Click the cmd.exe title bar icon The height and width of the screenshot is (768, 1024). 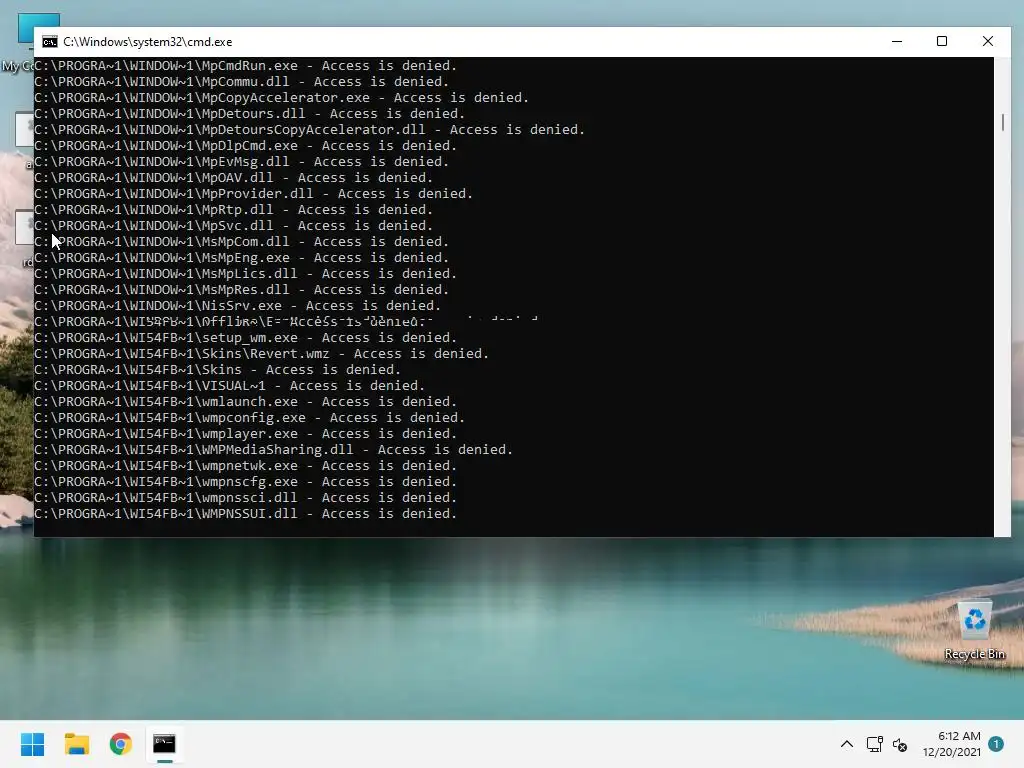point(50,42)
